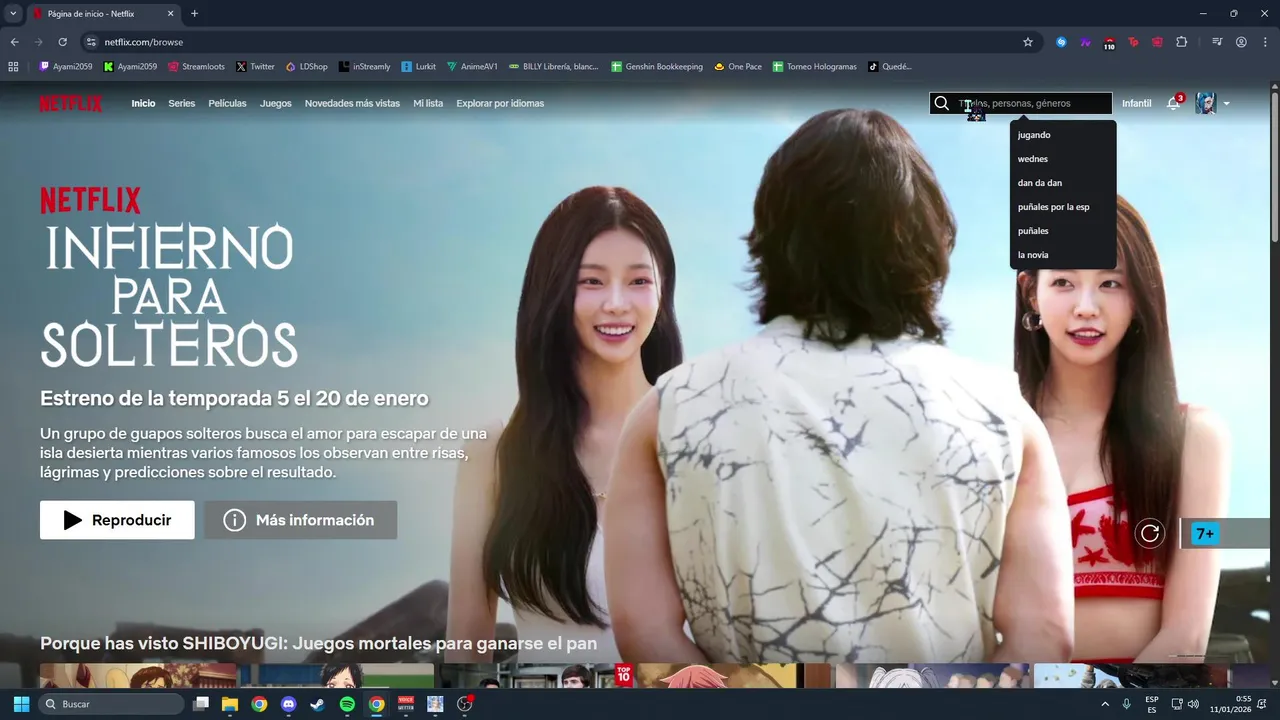Open the Chrome media control icon
This screenshot has width=1280, height=720.
pos(1217,42)
